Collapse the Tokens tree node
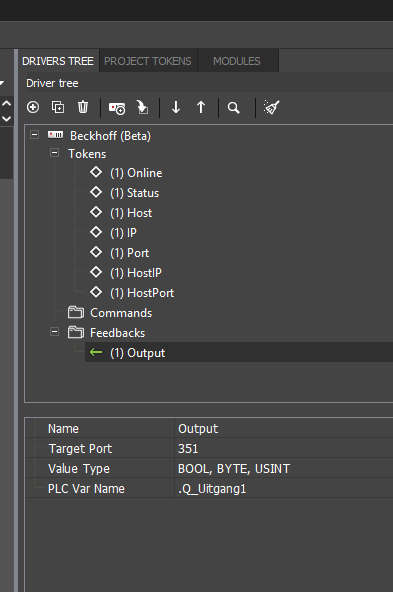Screen dimensions: 393x592 coord(54,153)
